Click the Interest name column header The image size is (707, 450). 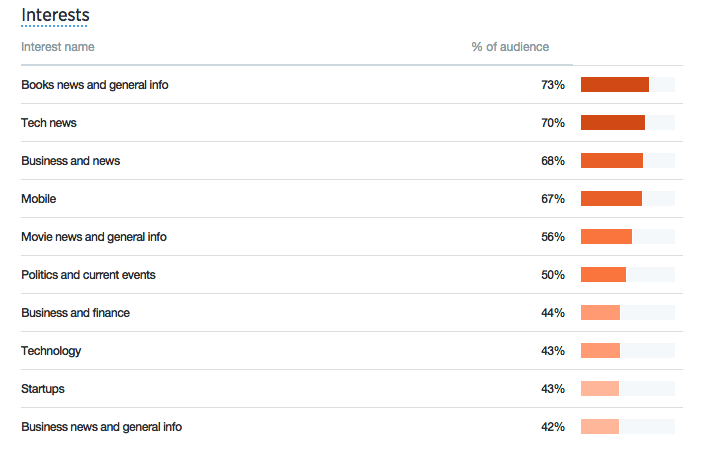tap(58, 47)
